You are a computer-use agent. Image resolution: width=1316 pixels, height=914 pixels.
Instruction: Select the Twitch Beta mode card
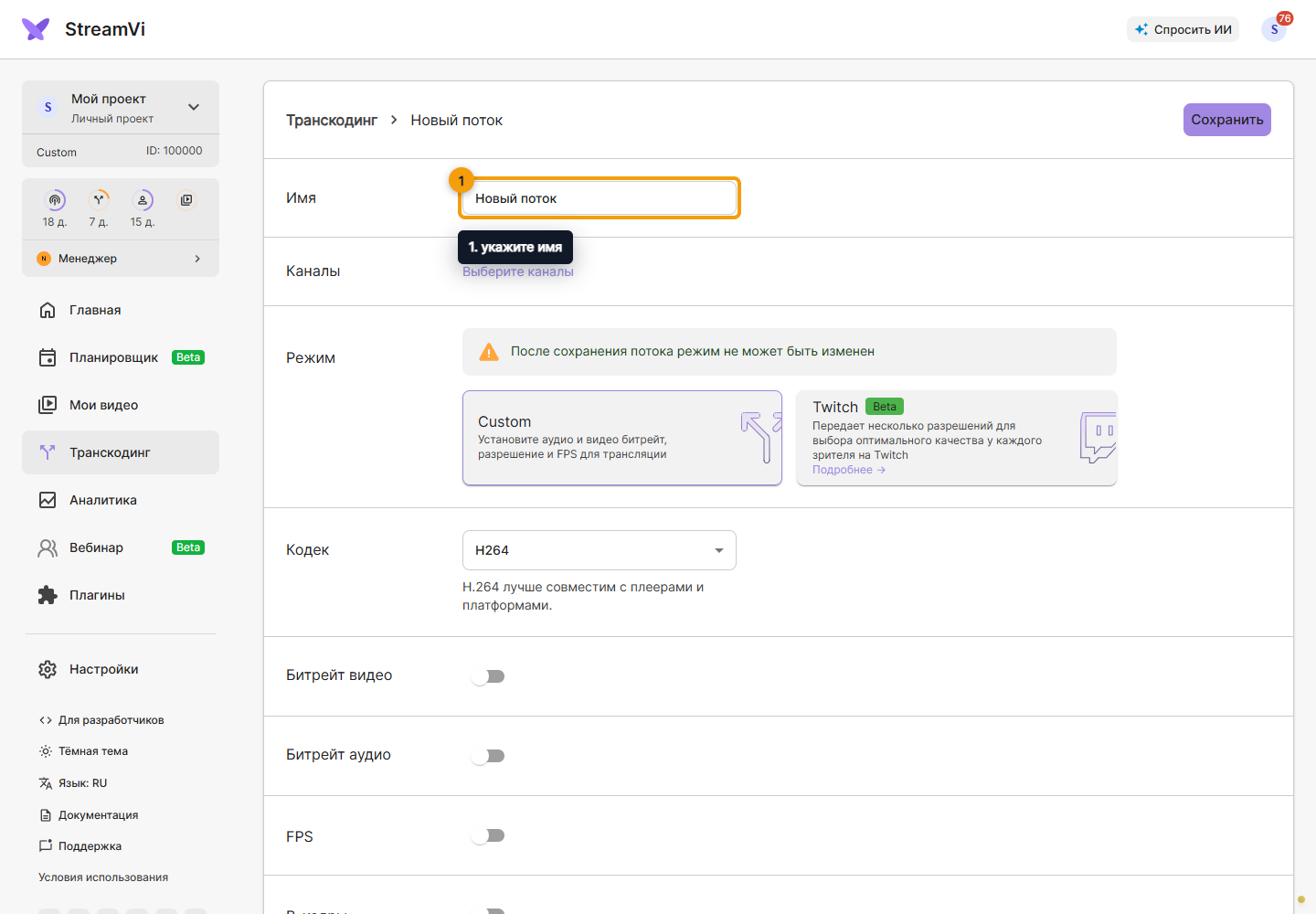click(957, 438)
